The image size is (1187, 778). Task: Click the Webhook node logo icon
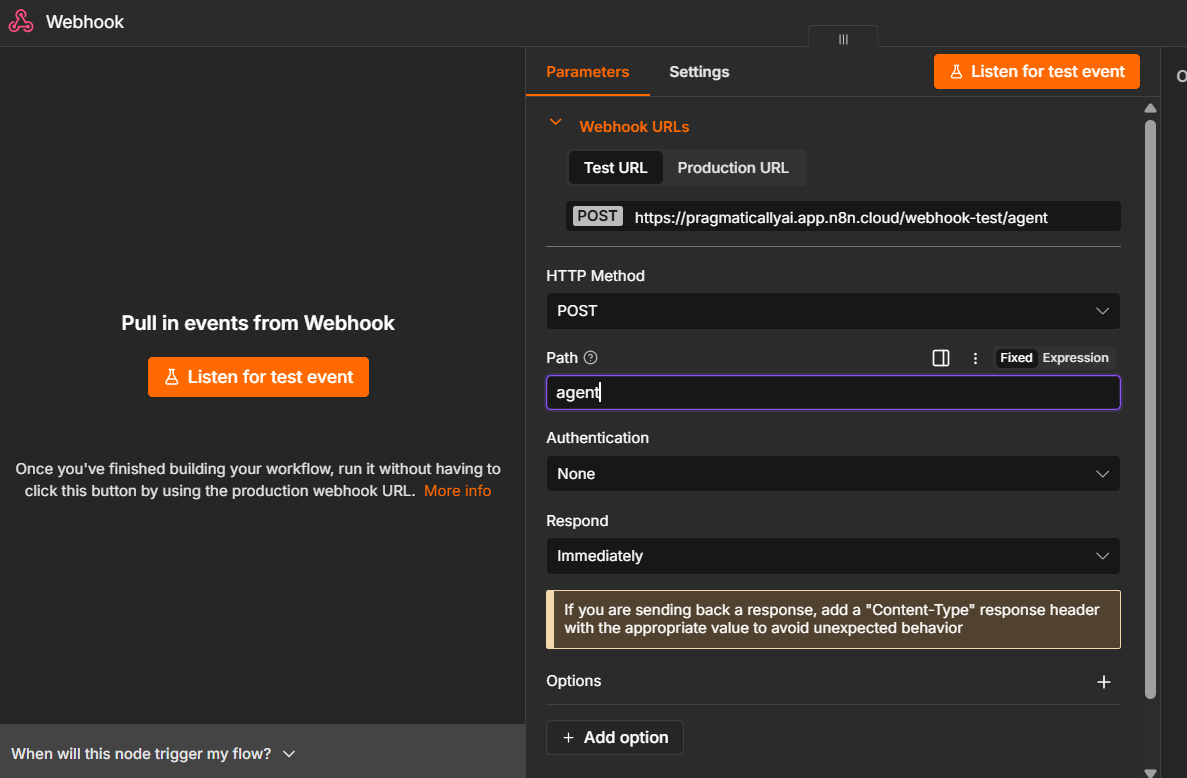click(x=20, y=21)
